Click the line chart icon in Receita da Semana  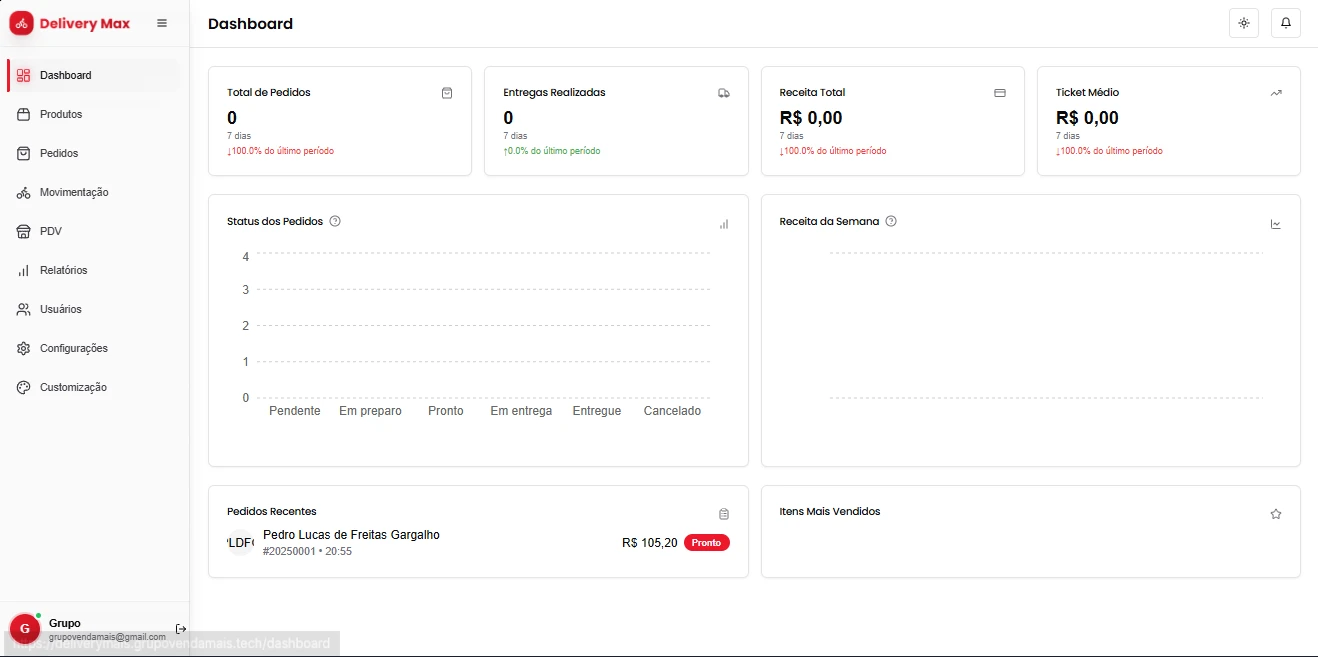[1276, 224]
